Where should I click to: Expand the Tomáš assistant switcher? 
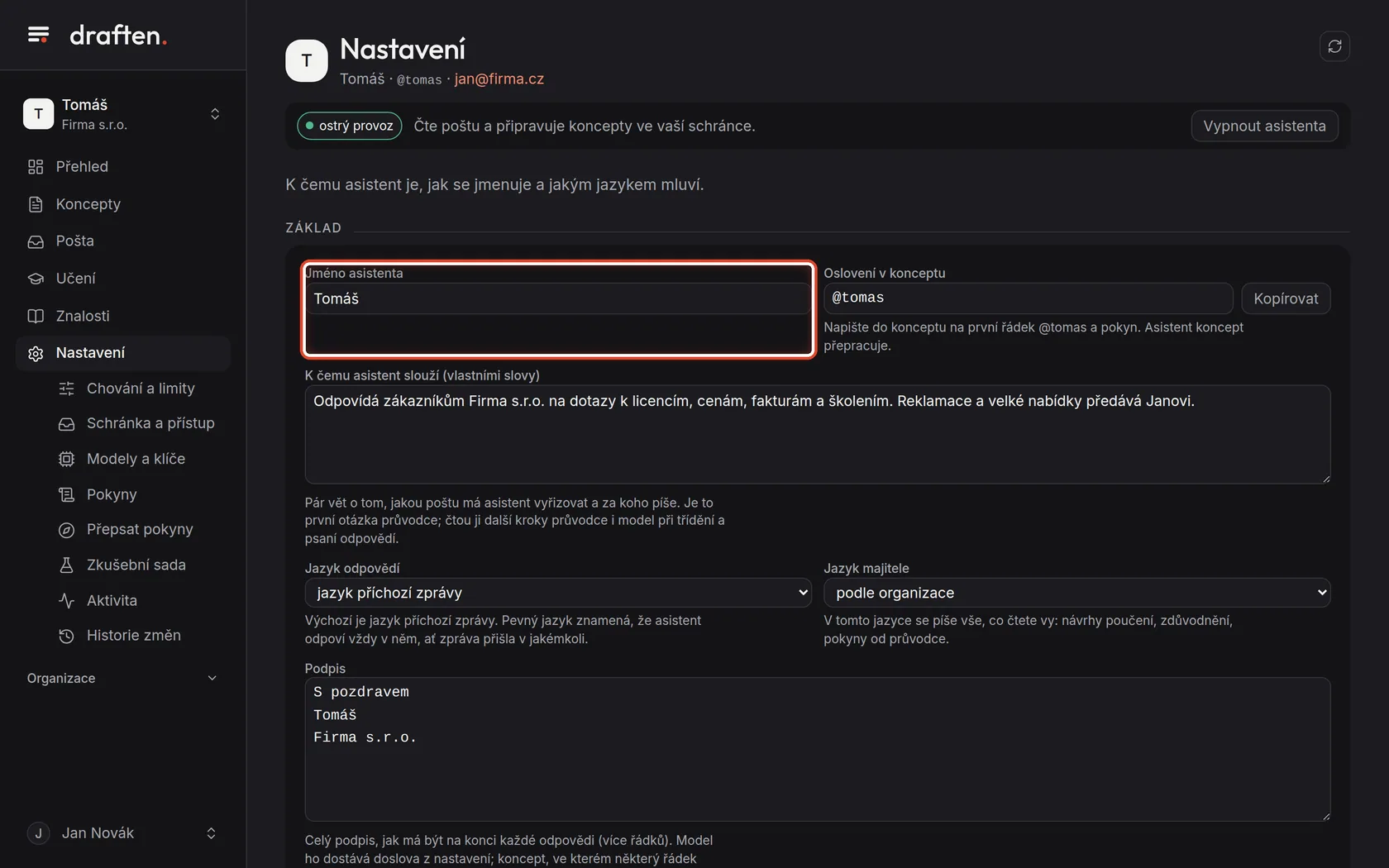coord(123,114)
